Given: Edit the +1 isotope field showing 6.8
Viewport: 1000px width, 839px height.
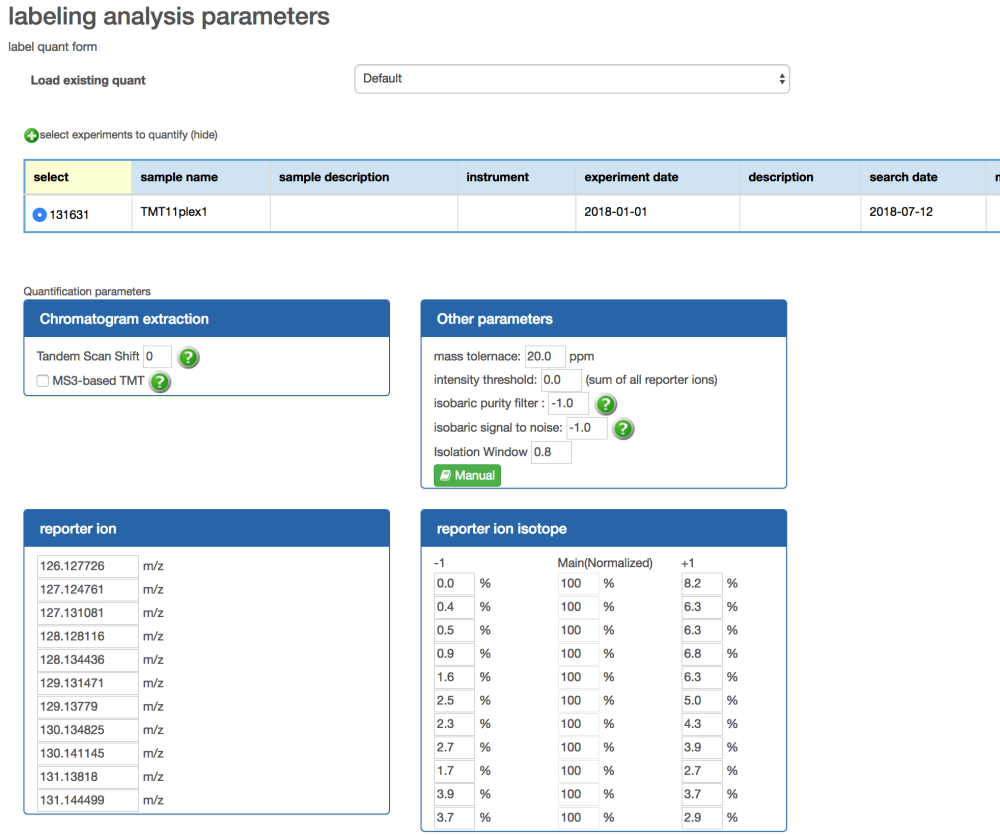Looking at the screenshot, I should click(702, 653).
